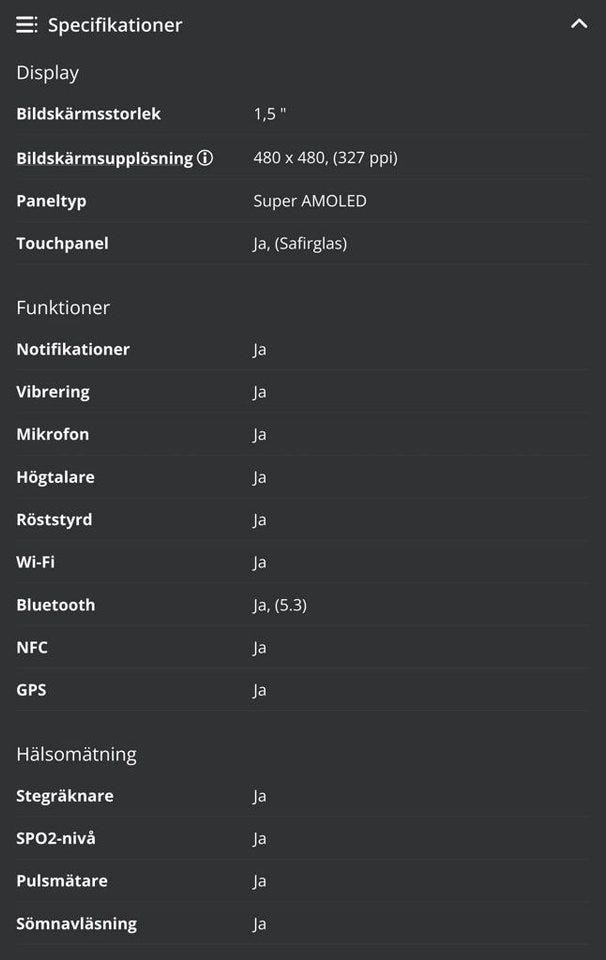This screenshot has width=606, height=960.
Task: Click the Notifikationer row label
Action: (x=73, y=350)
